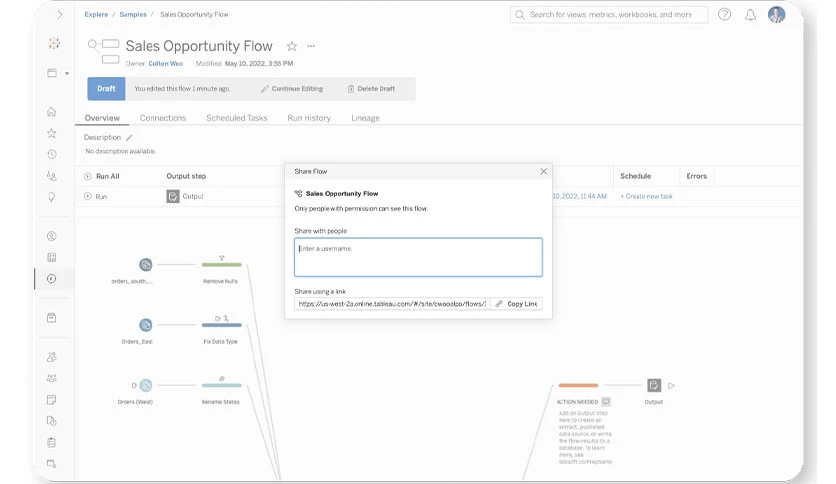836x484 pixels.
Task: Open External Assets sidebar icon
Action: coord(52,318)
